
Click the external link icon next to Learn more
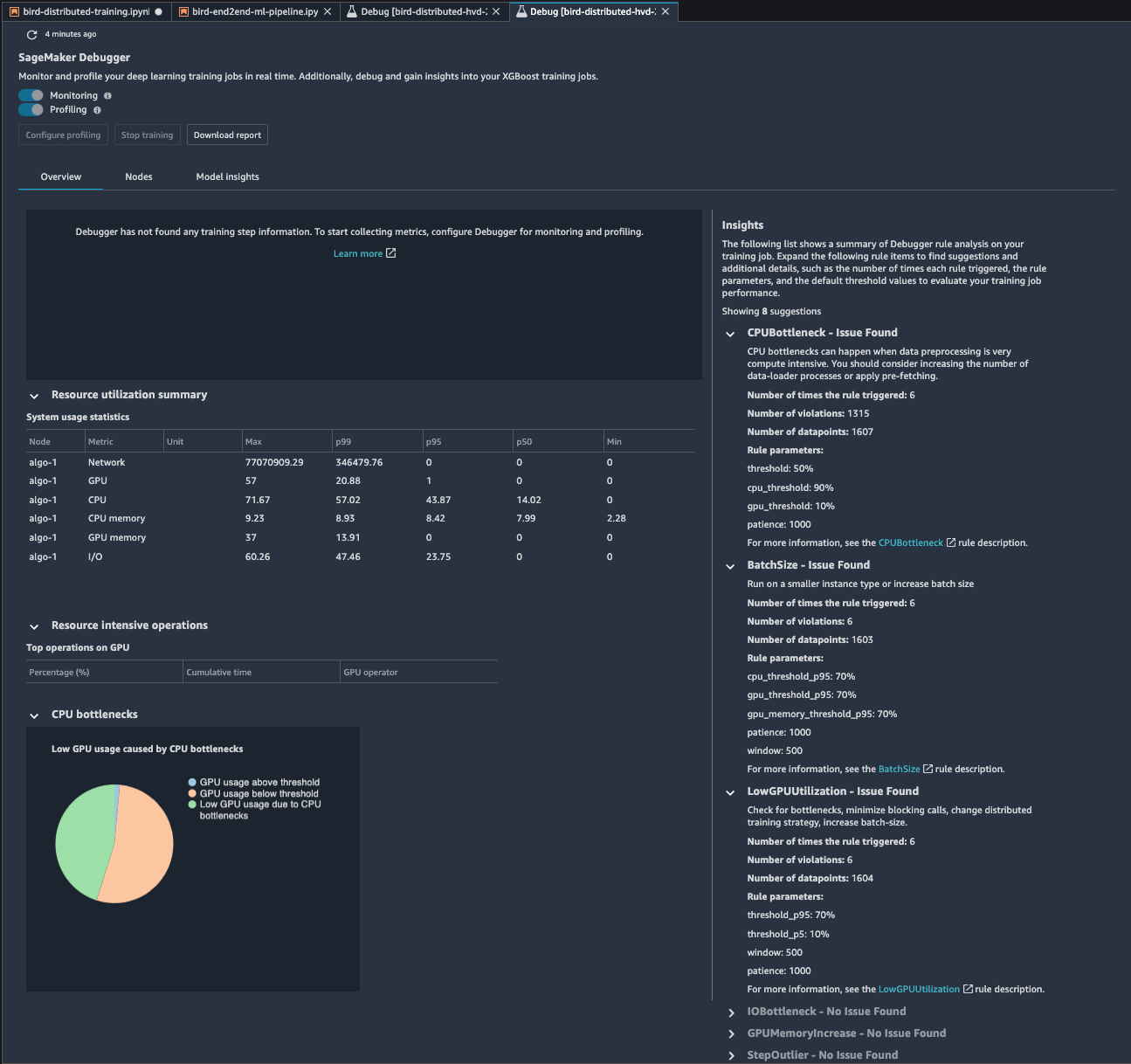point(391,253)
